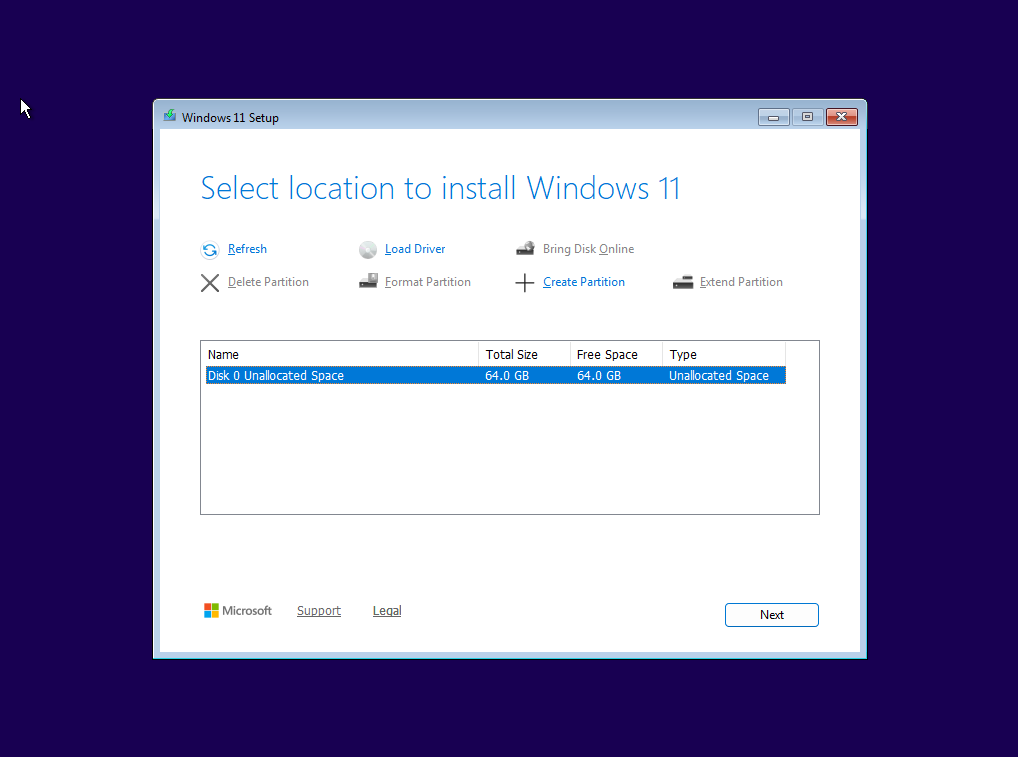Image resolution: width=1018 pixels, height=757 pixels.
Task: Select the Disk 0 Unallocated Space row
Action: [x=496, y=375]
